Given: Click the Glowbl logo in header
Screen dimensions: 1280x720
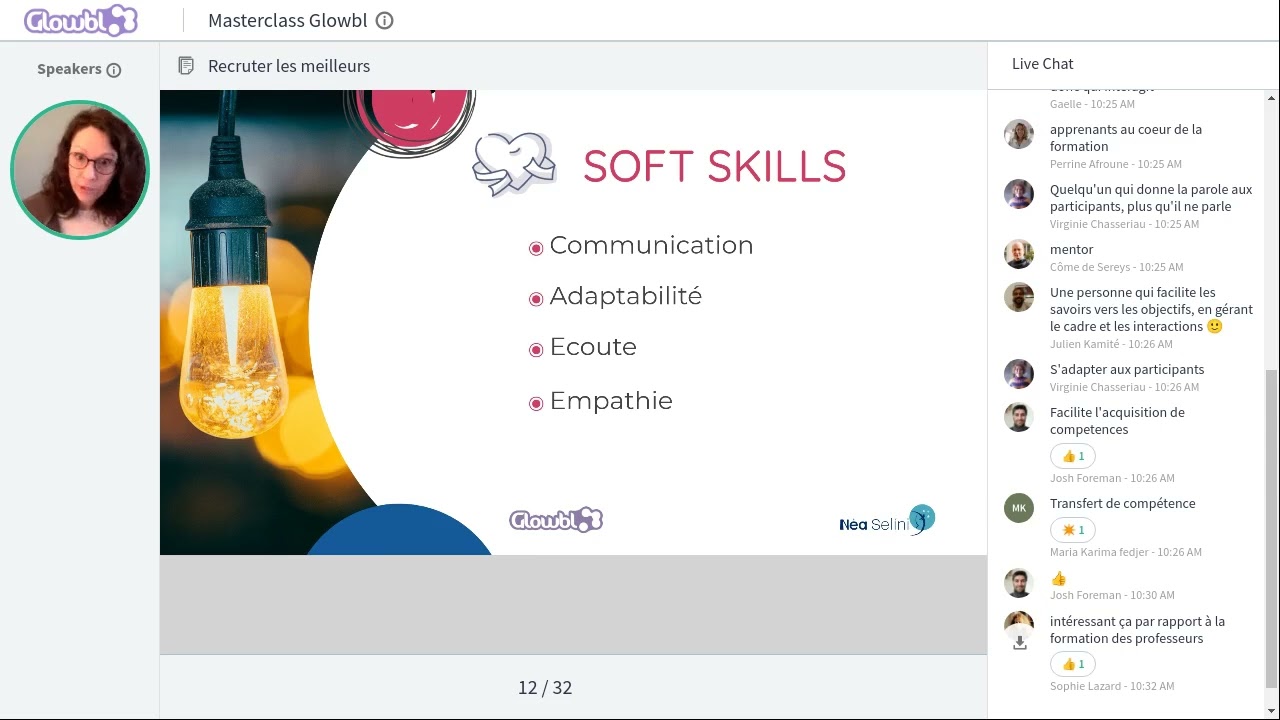Looking at the screenshot, I should coord(80,20).
